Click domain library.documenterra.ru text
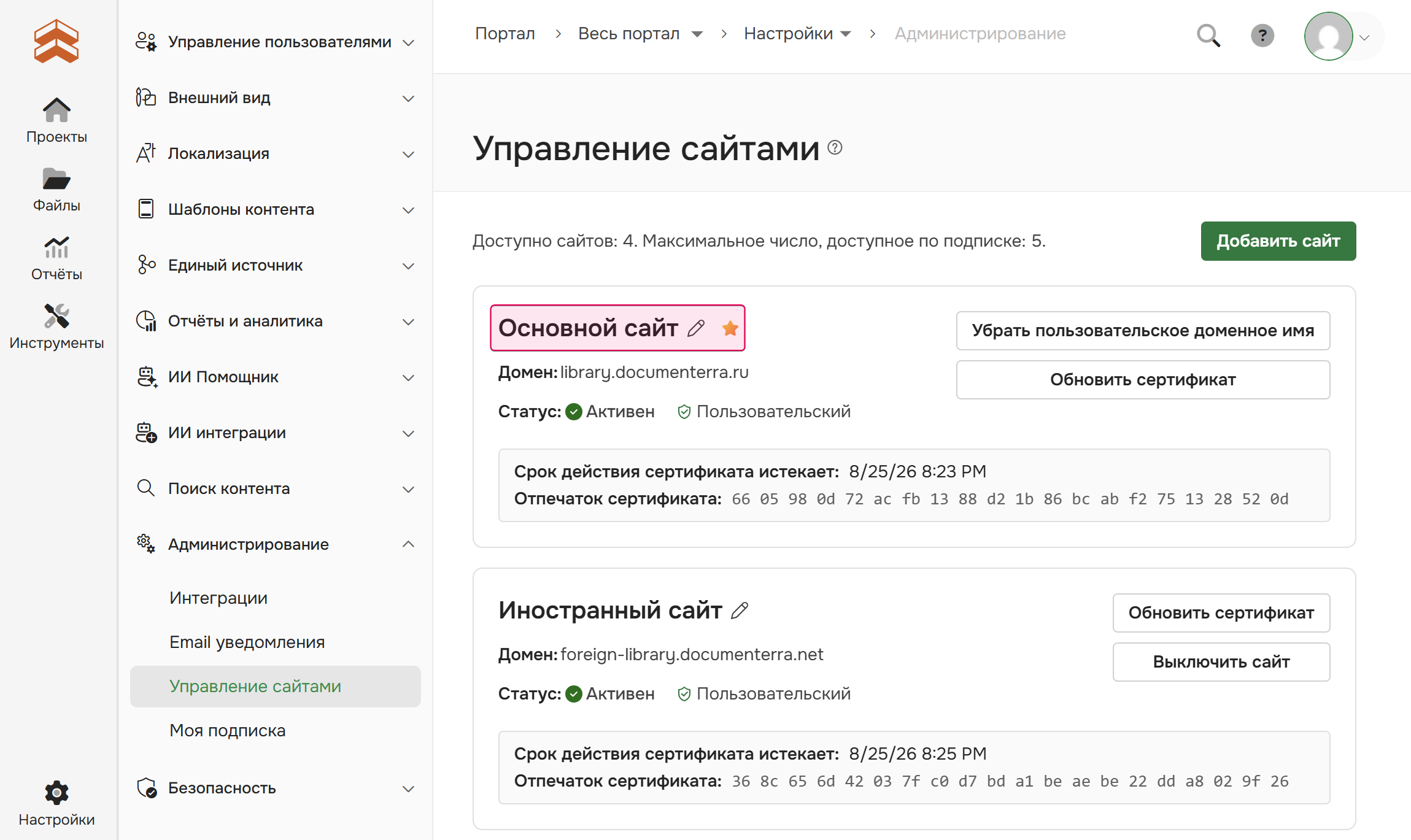This screenshot has height=840, width=1411. point(654,372)
